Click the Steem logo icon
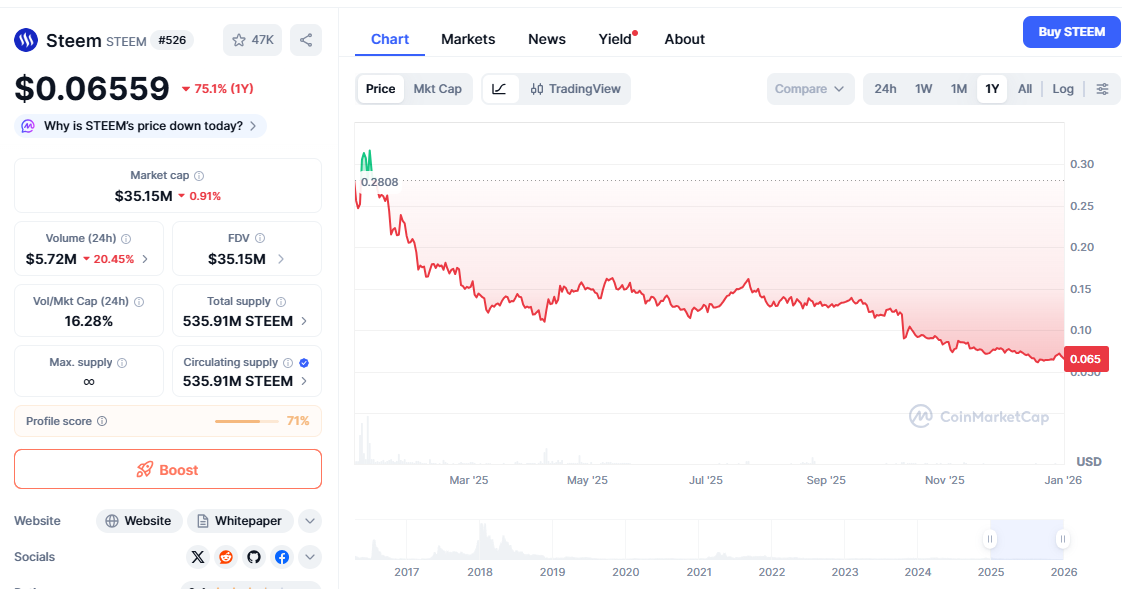Image resolution: width=1122 pixels, height=589 pixels. tap(26, 40)
